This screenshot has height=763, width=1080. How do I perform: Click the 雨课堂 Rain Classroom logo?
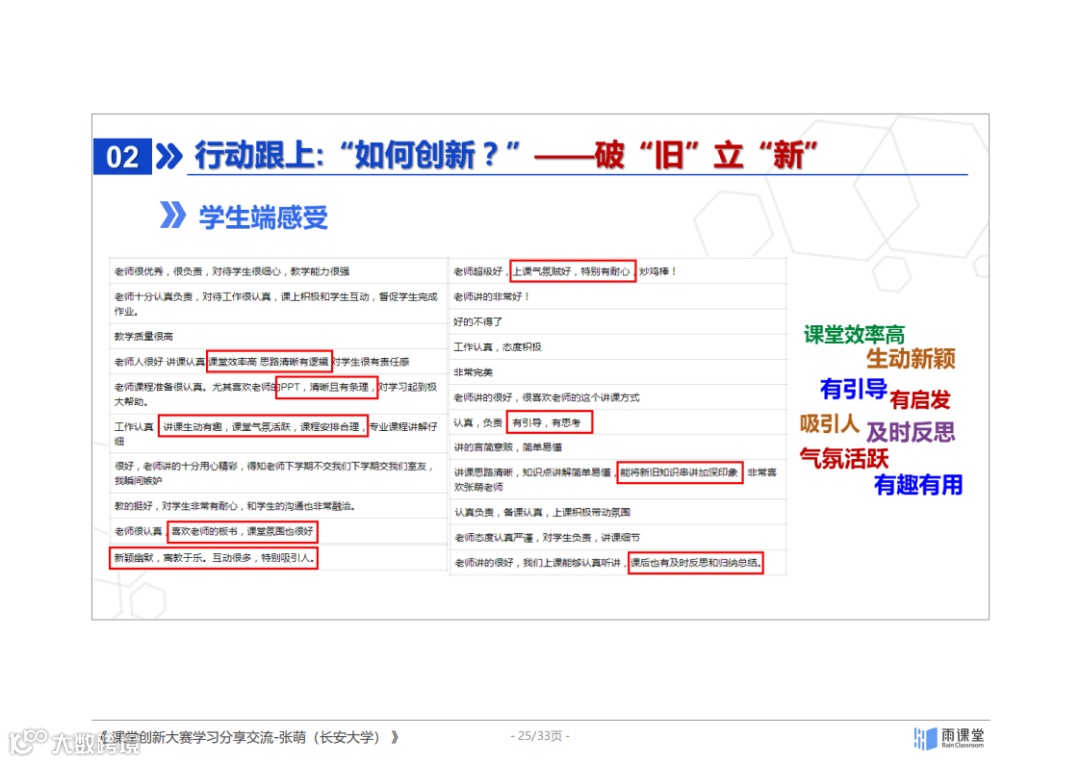pyautogui.click(x=949, y=738)
